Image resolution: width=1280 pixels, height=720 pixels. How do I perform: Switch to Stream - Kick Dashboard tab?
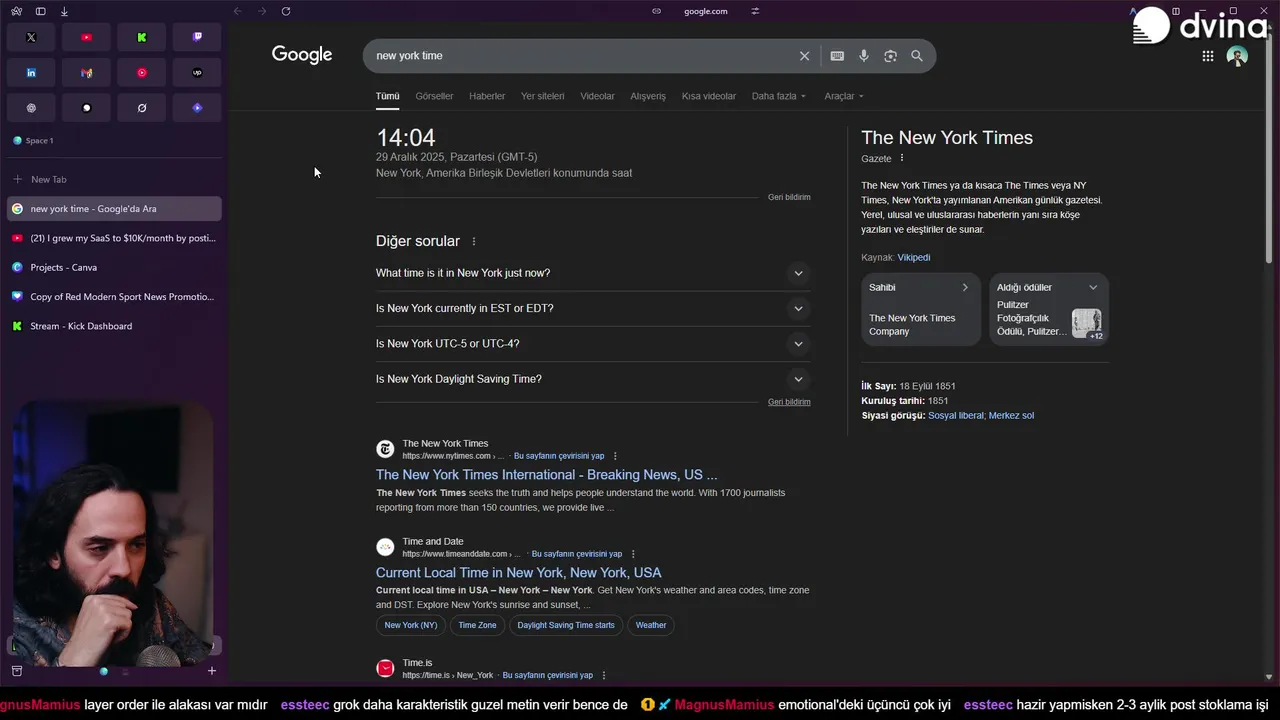pyautogui.click(x=114, y=326)
